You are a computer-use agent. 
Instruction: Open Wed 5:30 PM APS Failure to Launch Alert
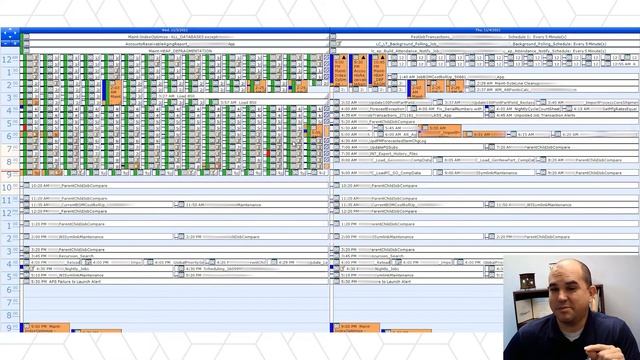[x=176, y=282]
